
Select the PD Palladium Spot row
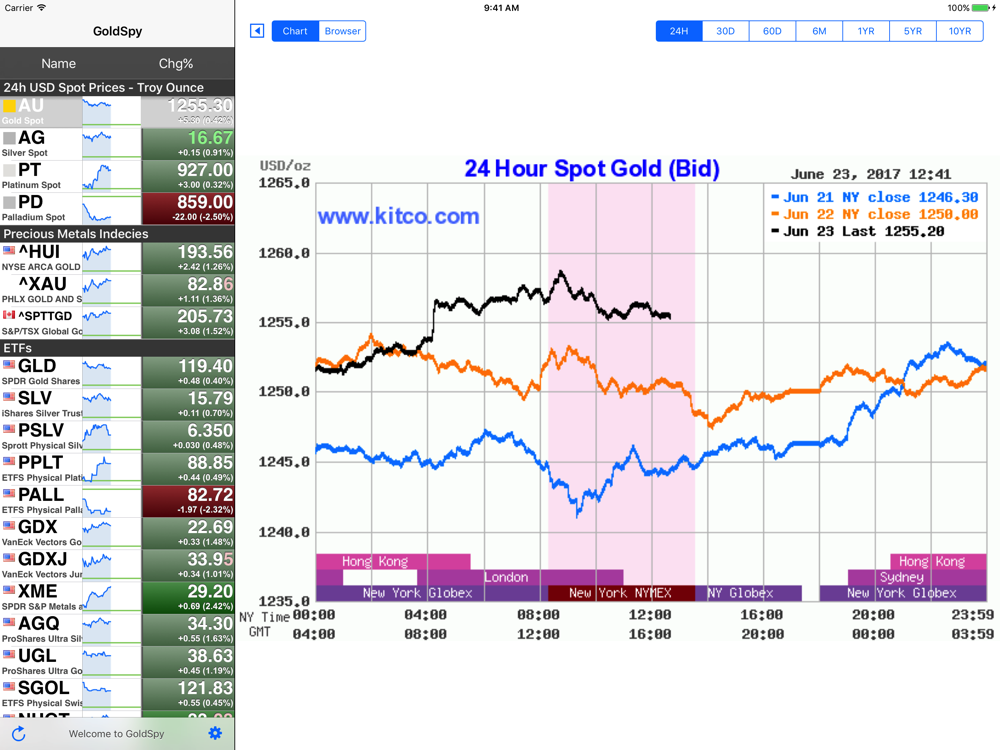[117, 209]
